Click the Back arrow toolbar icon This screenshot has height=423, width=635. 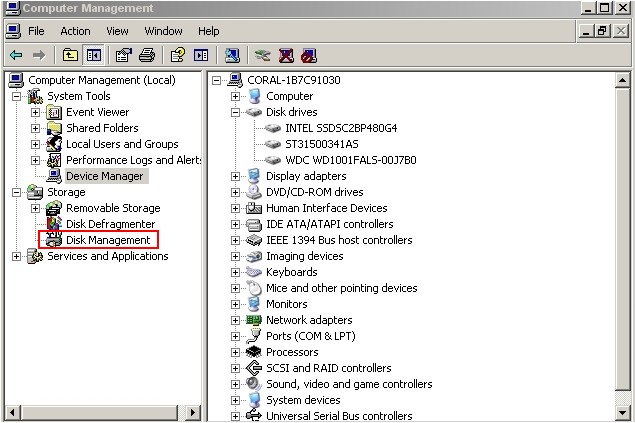coord(16,55)
